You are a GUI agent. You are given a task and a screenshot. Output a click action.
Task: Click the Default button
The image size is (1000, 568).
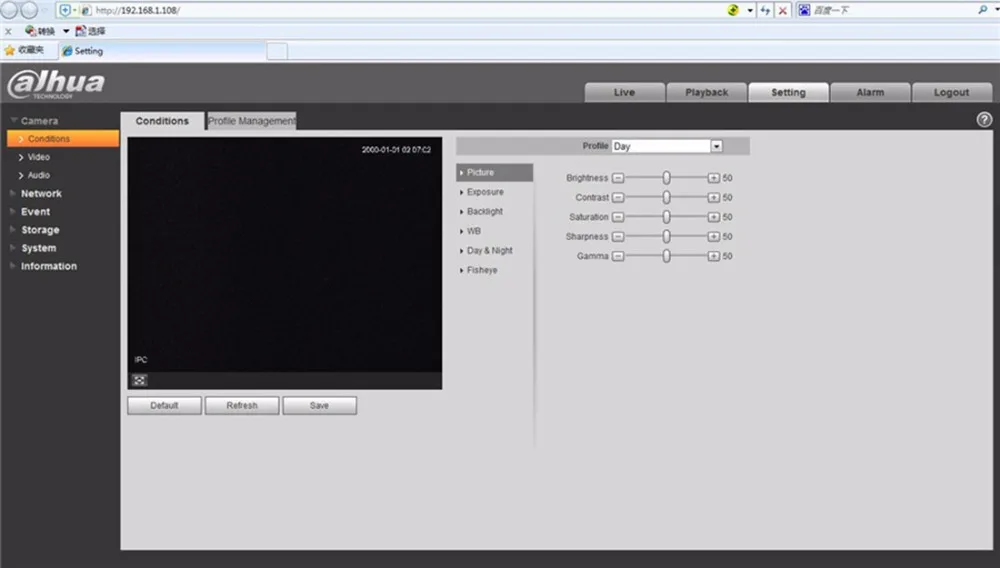pyautogui.click(x=165, y=405)
